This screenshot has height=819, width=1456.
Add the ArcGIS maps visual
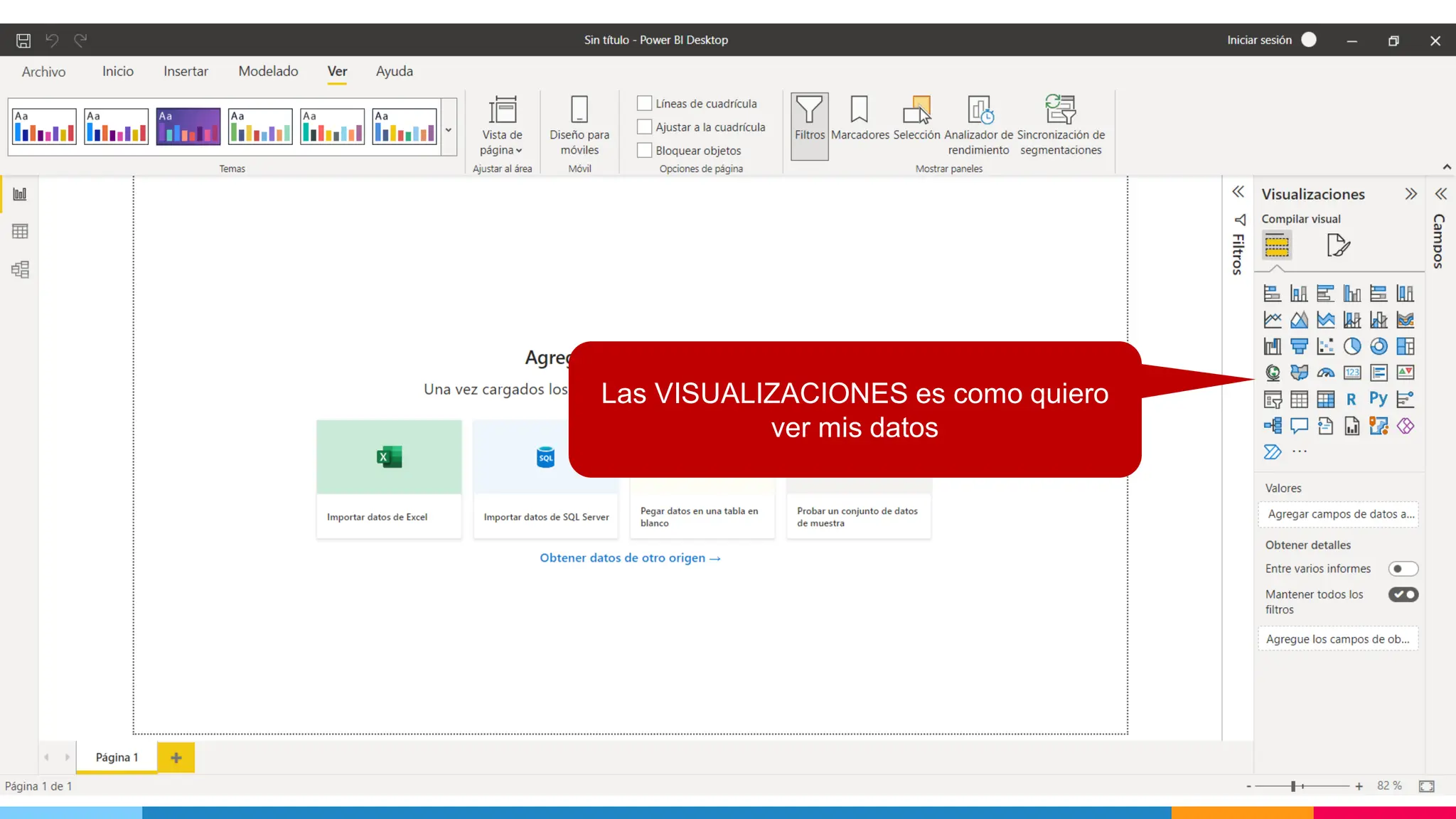pyautogui.click(x=1379, y=426)
